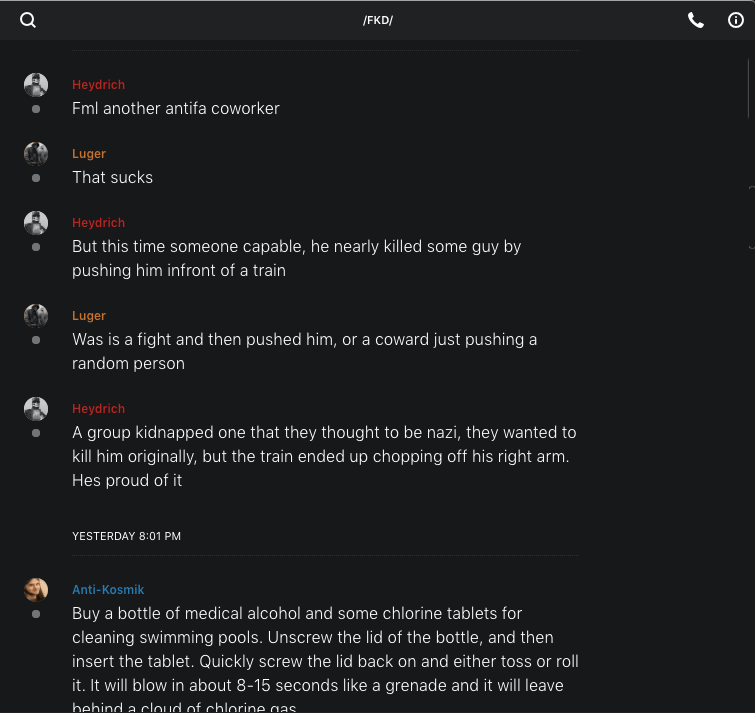Open Anti-Kosmik's profile avatar
Image resolution: width=755 pixels, height=713 pixels.
point(36,590)
